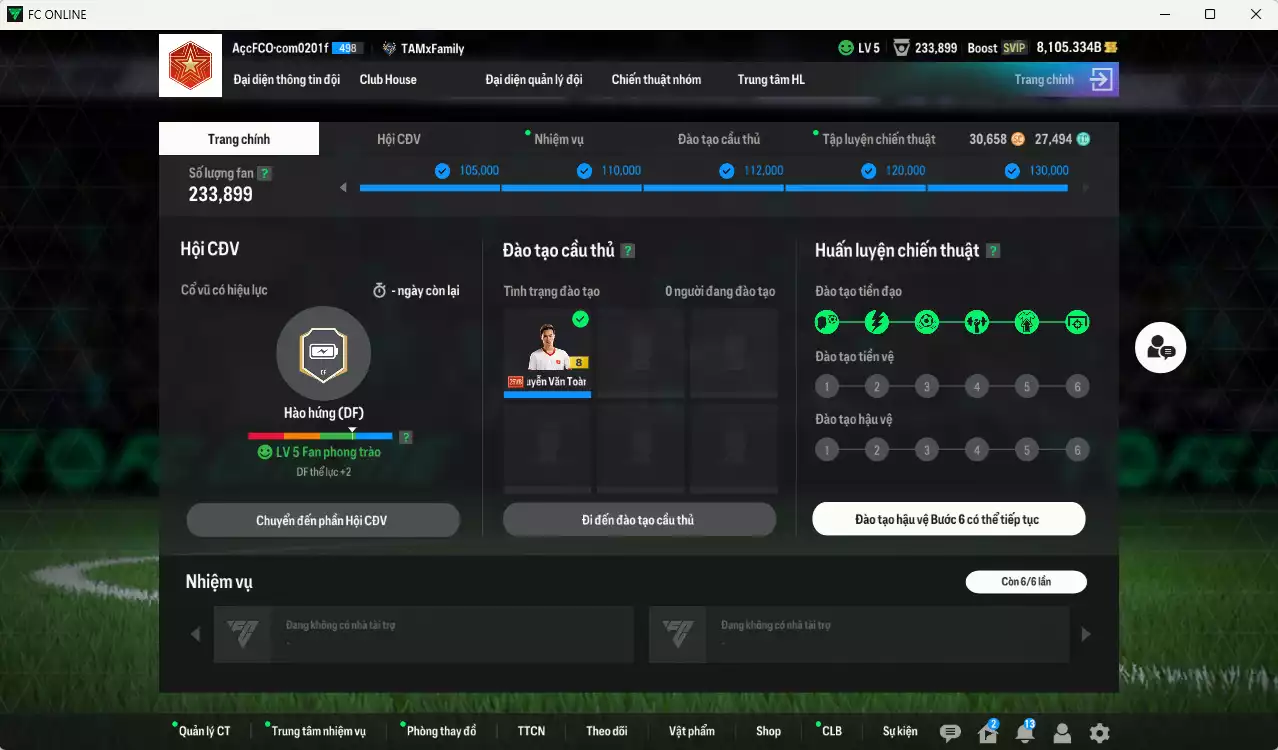Screen dimensions: 1278x750
Task: Click the Đi đến đào tạo cầu thủ button
Action: (x=639, y=520)
